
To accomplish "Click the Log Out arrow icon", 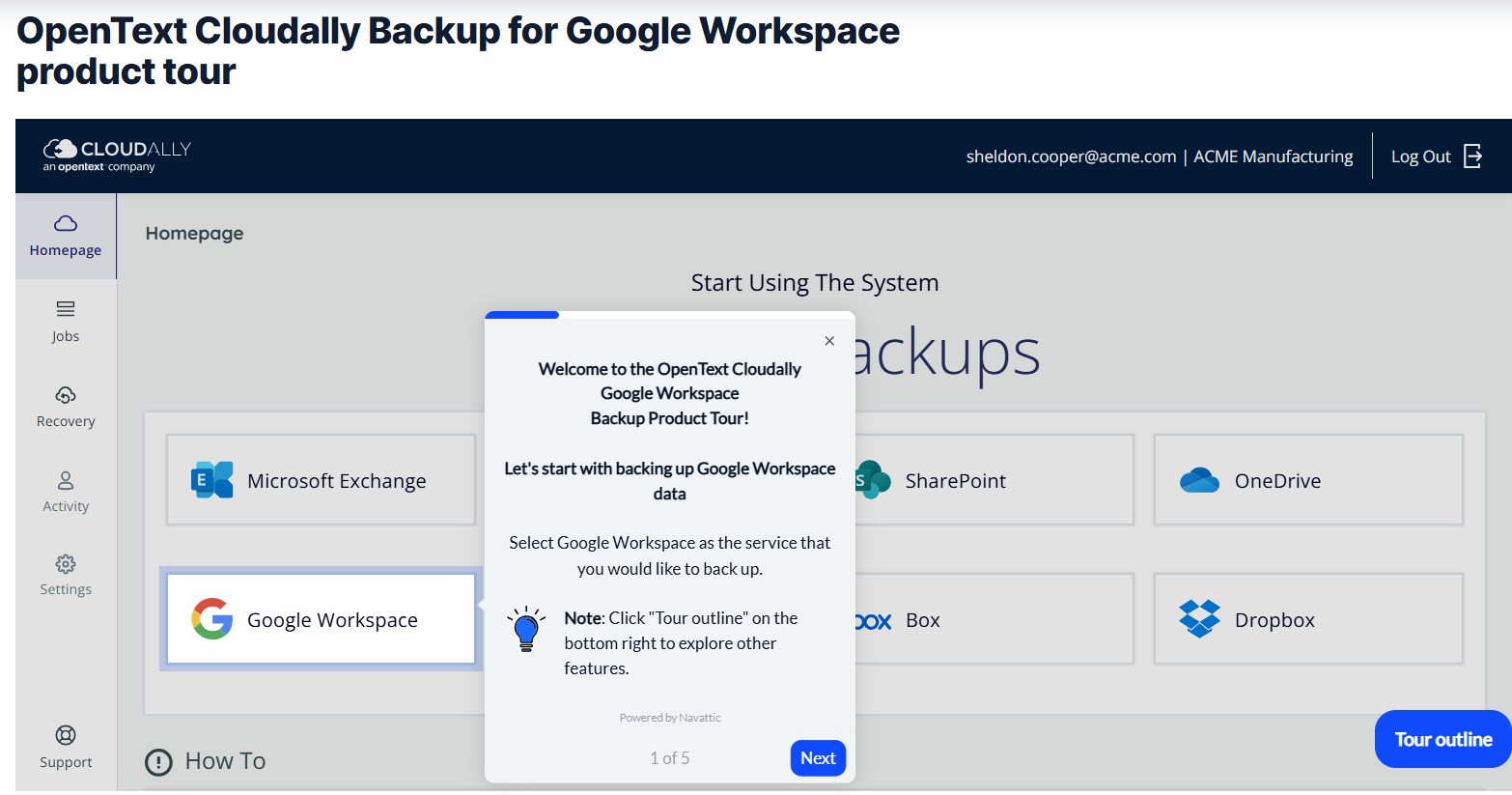I will coord(1472,156).
